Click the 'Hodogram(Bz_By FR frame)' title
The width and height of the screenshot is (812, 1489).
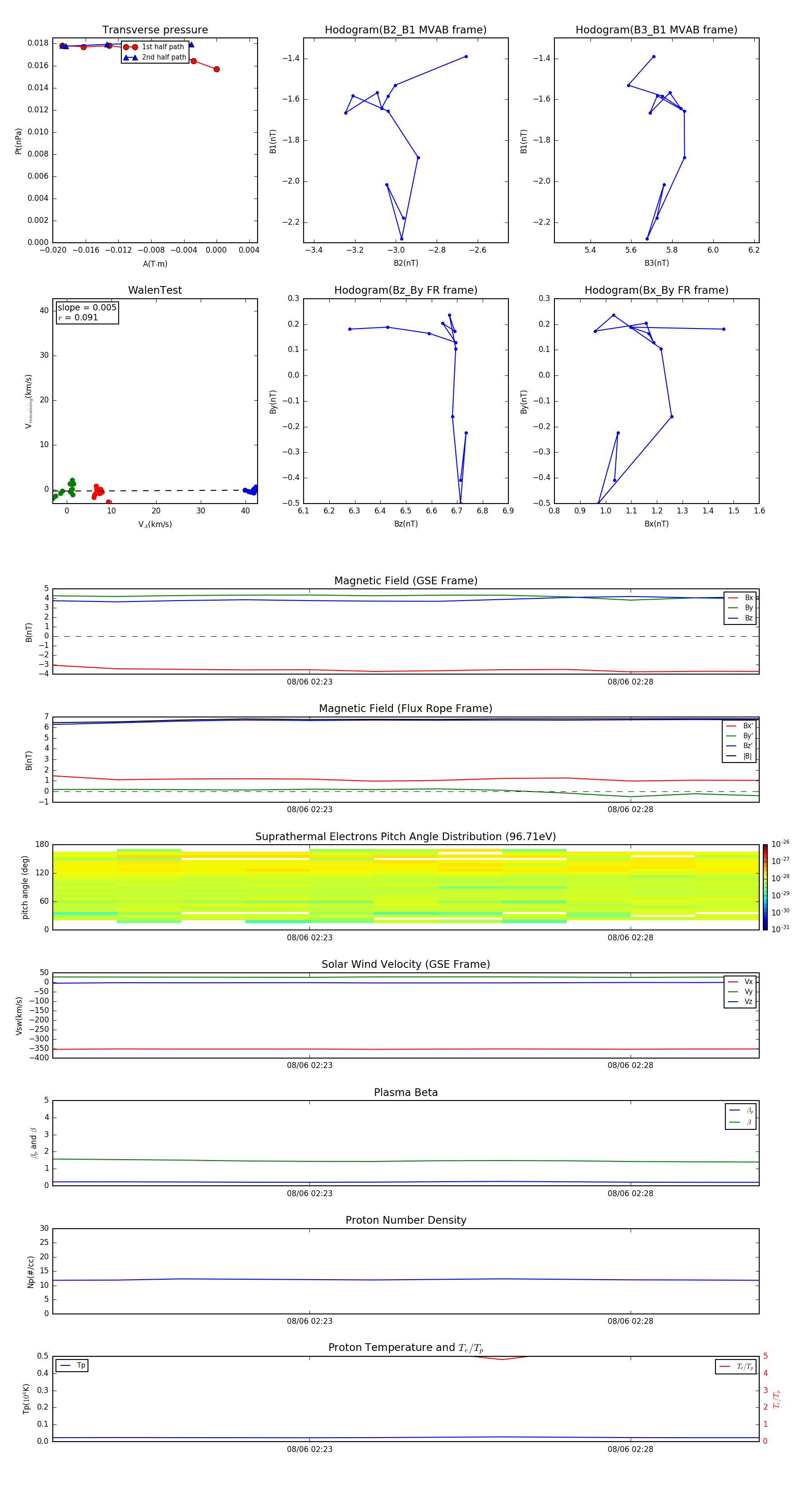[406, 290]
